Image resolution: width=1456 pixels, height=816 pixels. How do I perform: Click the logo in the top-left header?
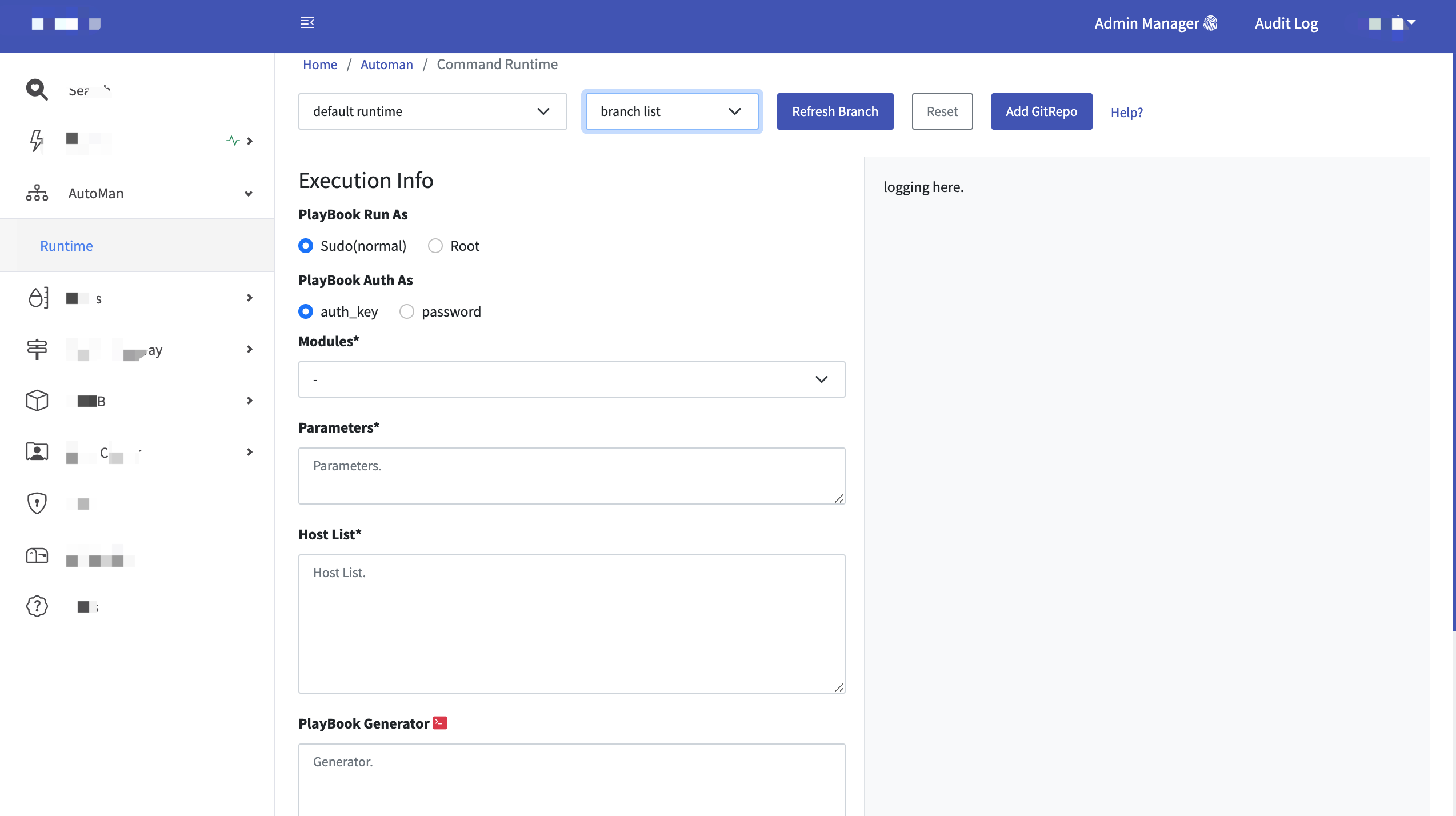point(66,23)
